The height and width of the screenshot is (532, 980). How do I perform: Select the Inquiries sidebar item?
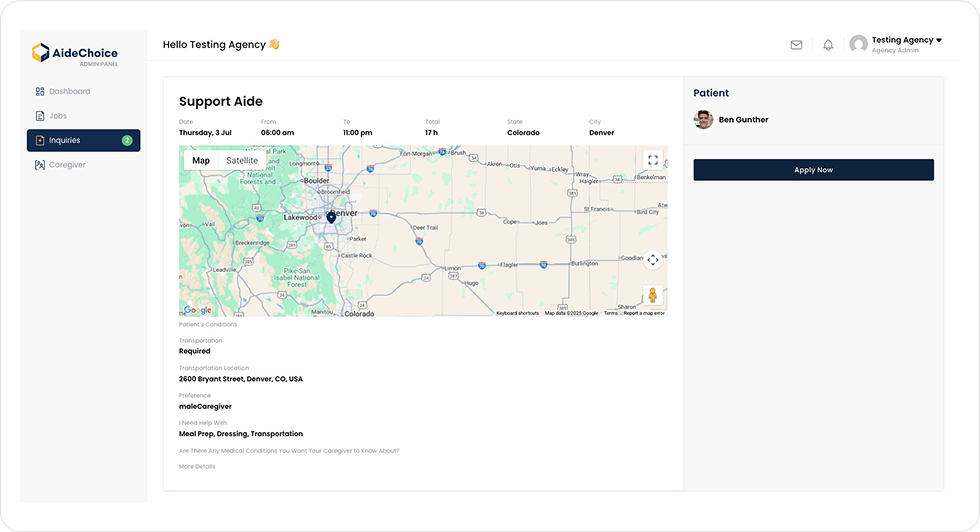(x=83, y=140)
